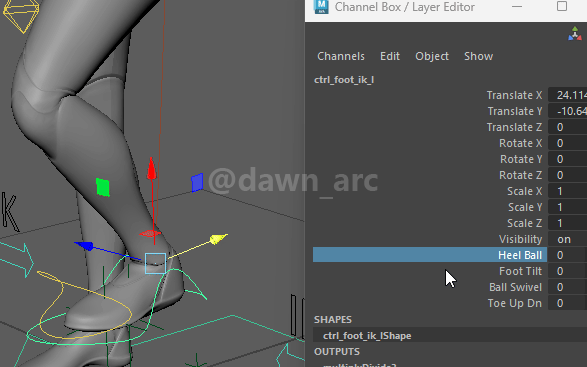
Task: Grab the yellow translate arrow handle
Action: click(x=219, y=239)
